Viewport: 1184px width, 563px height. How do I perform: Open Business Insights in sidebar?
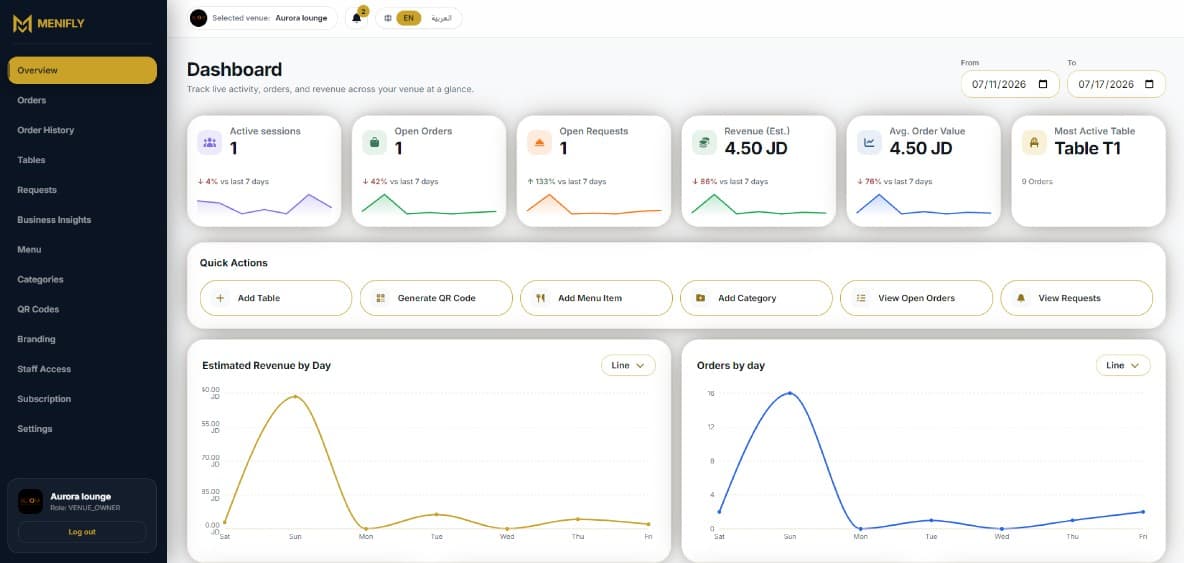(82, 220)
